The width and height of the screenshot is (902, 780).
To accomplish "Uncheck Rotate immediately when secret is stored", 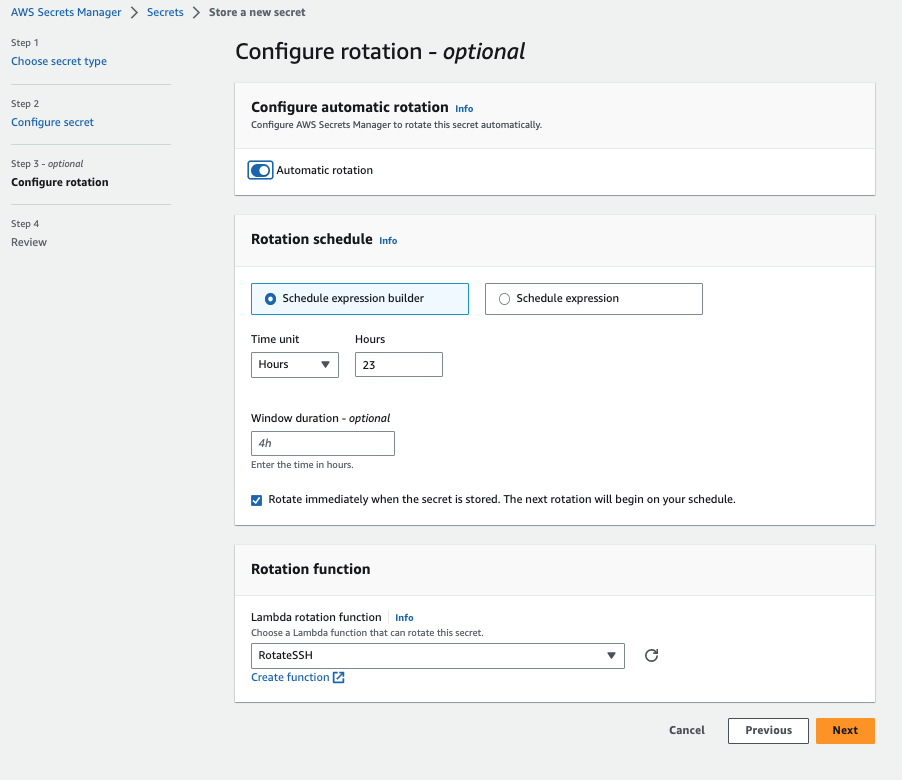I will (x=257, y=500).
